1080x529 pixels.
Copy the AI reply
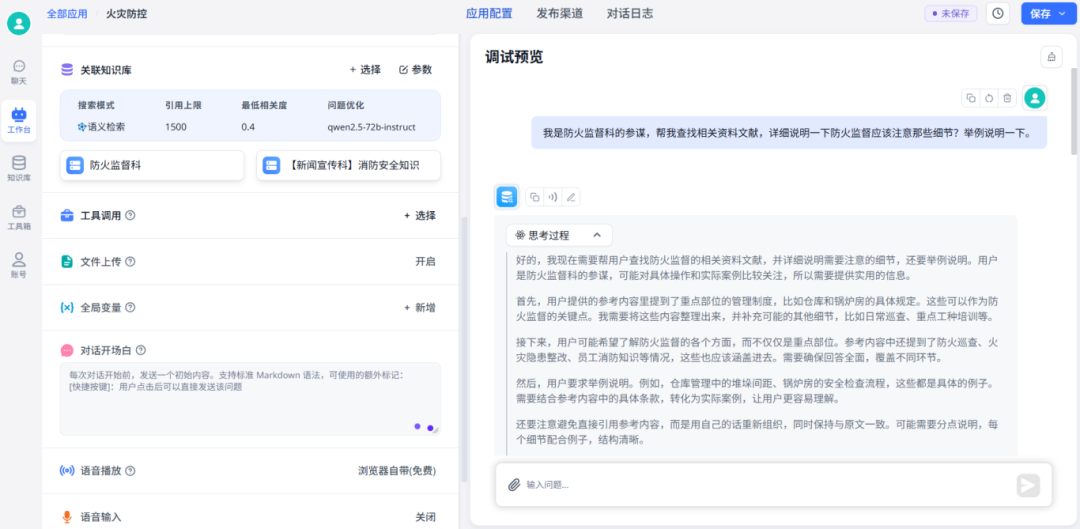tap(534, 197)
